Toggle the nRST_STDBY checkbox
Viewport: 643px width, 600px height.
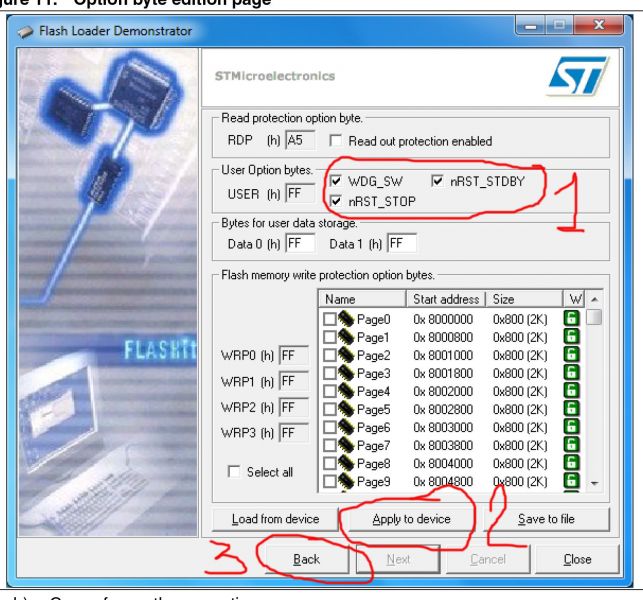pos(438,181)
